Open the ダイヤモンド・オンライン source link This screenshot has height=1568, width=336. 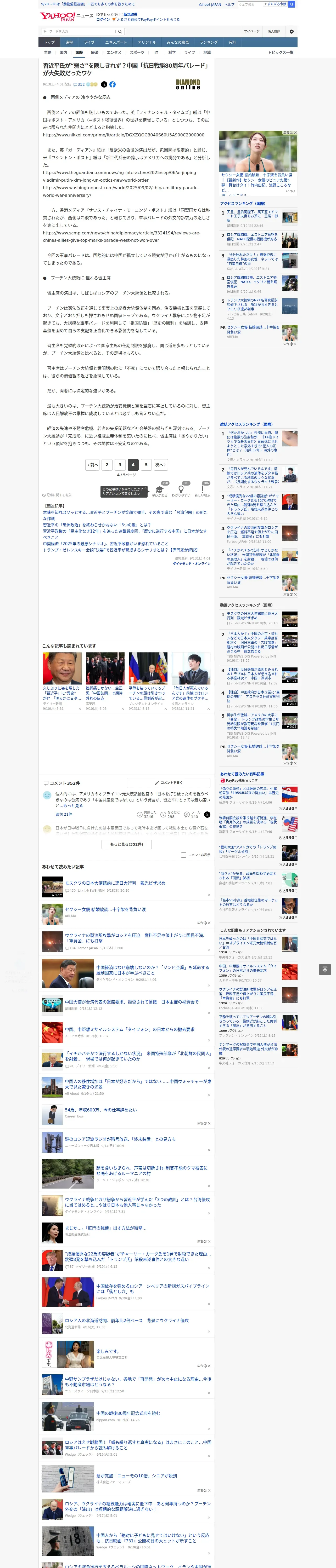[x=192, y=563]
